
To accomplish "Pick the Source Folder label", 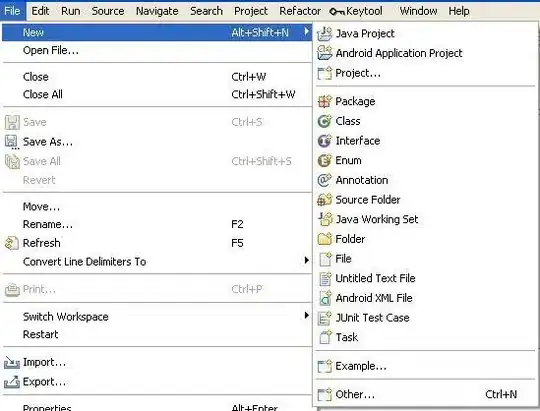I will pos(368,200).
